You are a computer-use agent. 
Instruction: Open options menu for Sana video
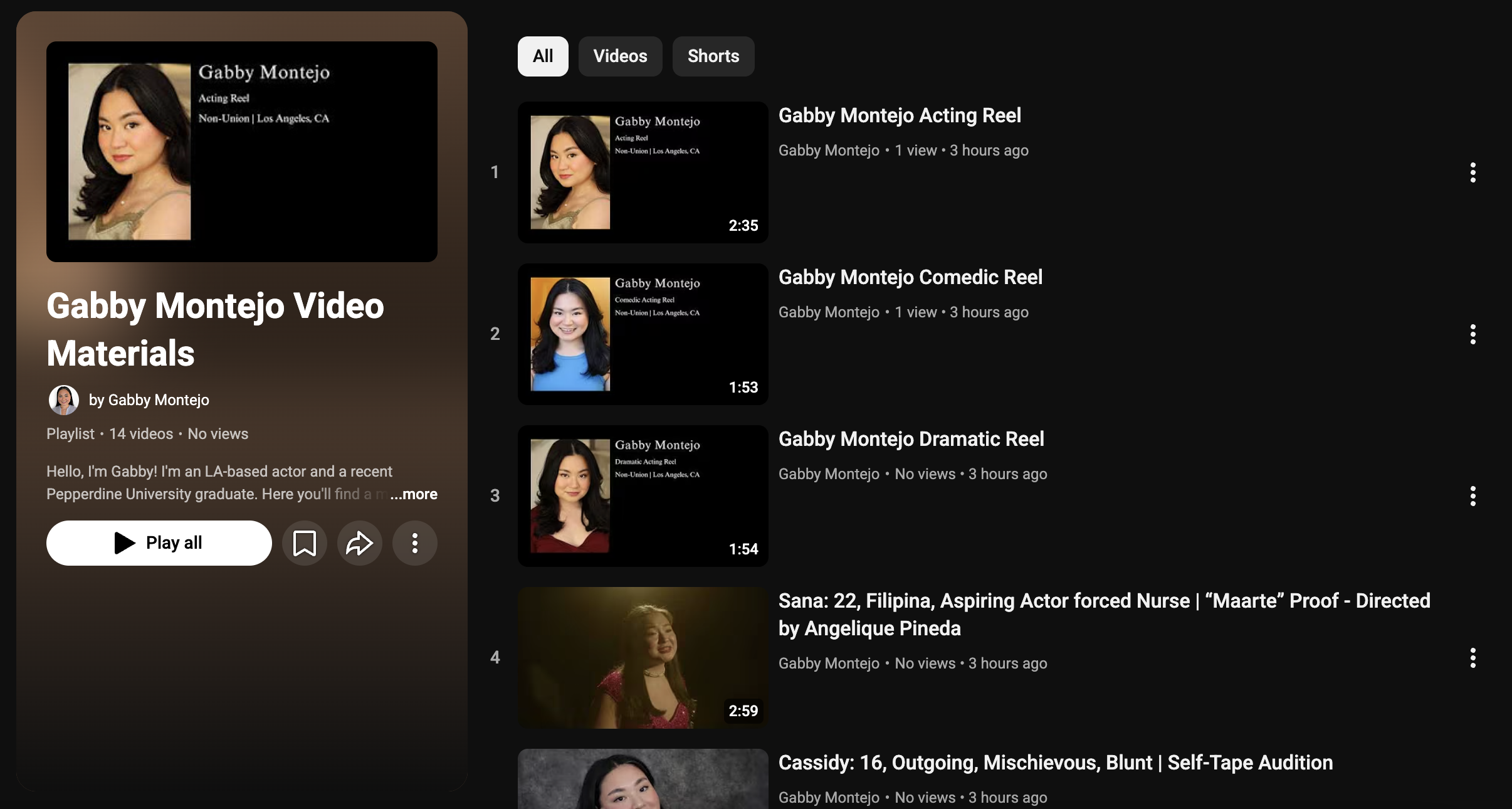pos(1473,658)
